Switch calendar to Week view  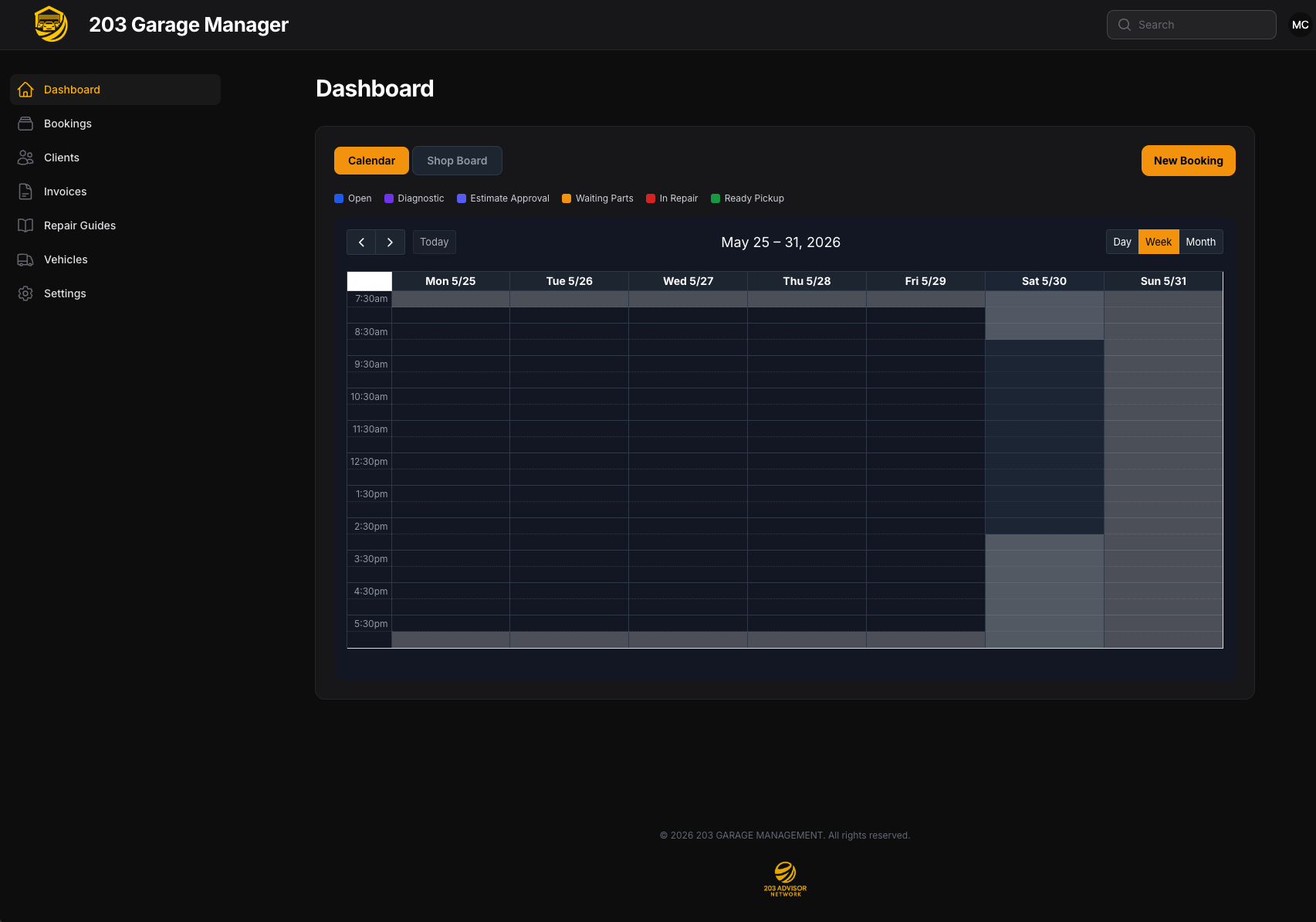[1159, 242]
